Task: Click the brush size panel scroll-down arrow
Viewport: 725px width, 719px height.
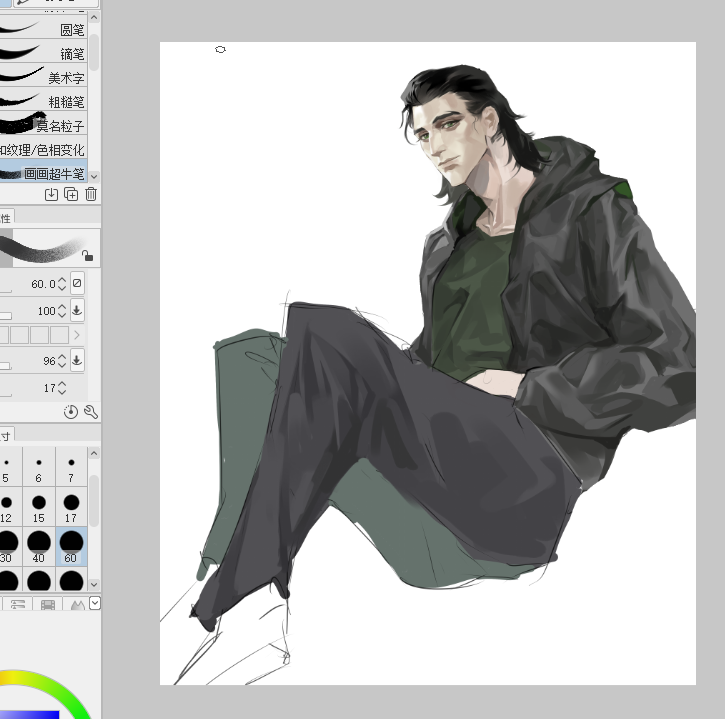Action: pos(94,585)
